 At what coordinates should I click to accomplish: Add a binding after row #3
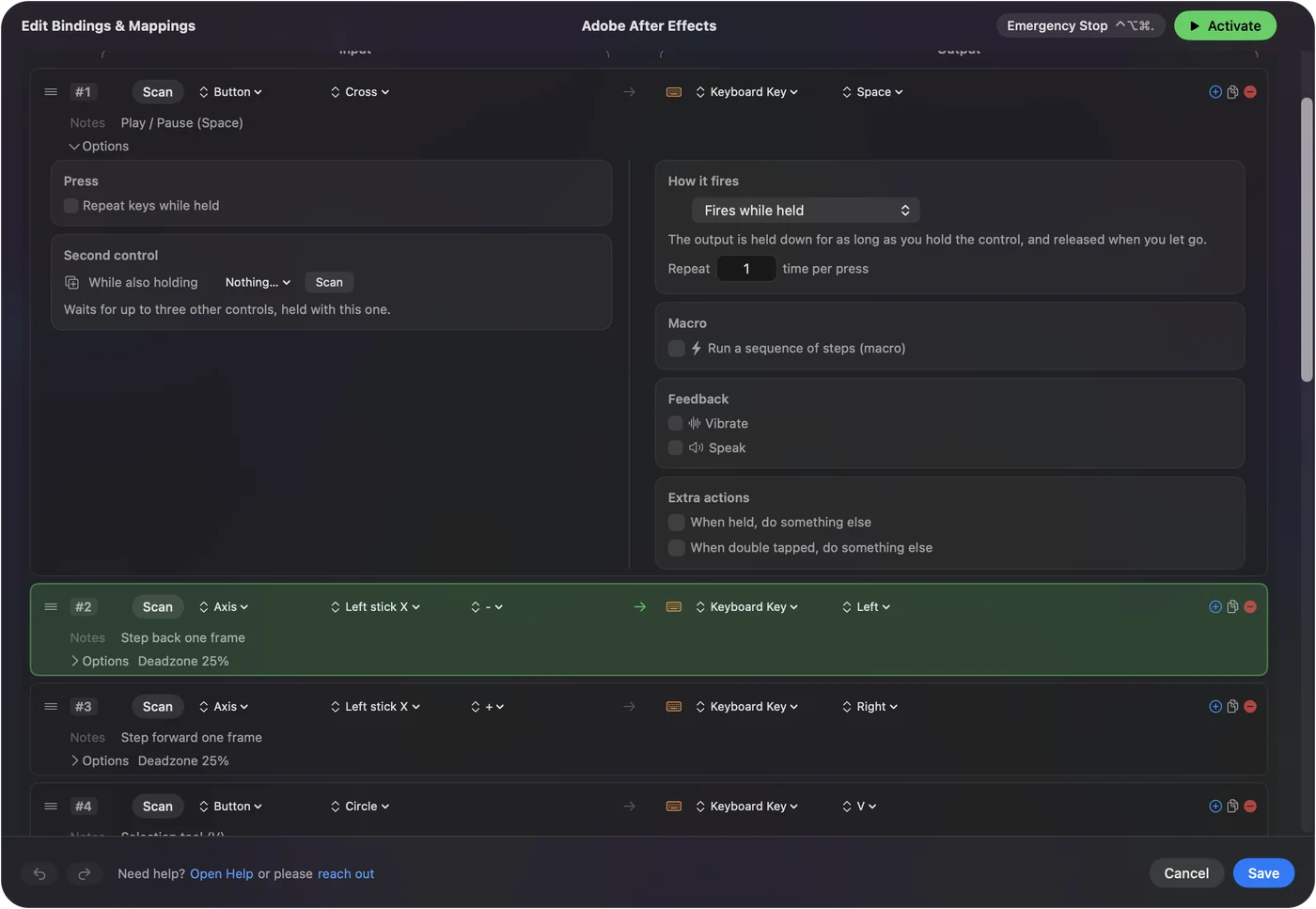(x=1214, y=707)
